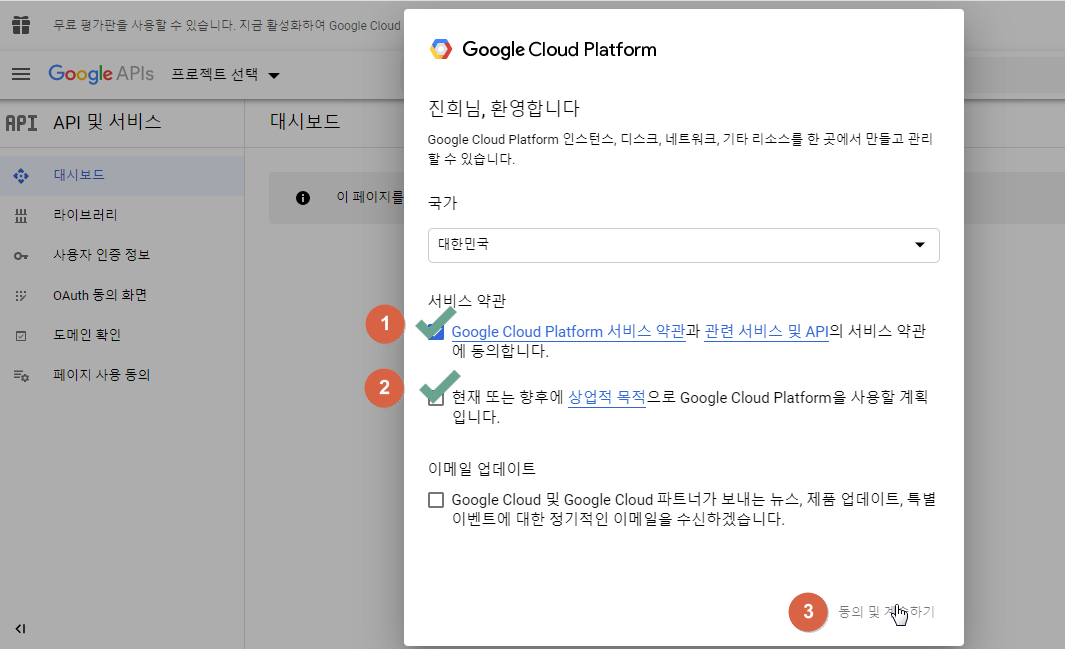
Task: Click the key icon for 사용자 인증 정보
Action: (x=21, y=256)
